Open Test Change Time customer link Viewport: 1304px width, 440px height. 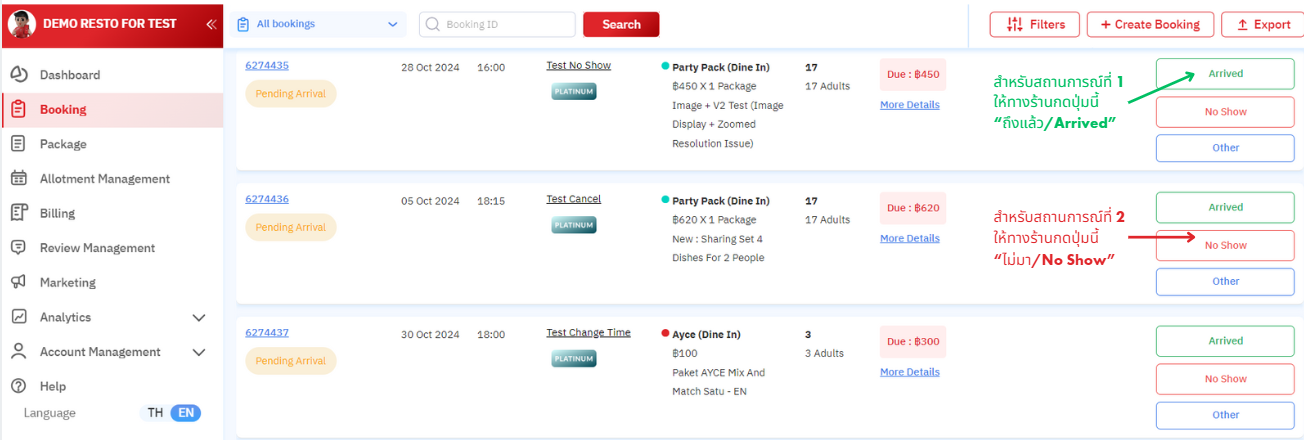pos(588,332)
